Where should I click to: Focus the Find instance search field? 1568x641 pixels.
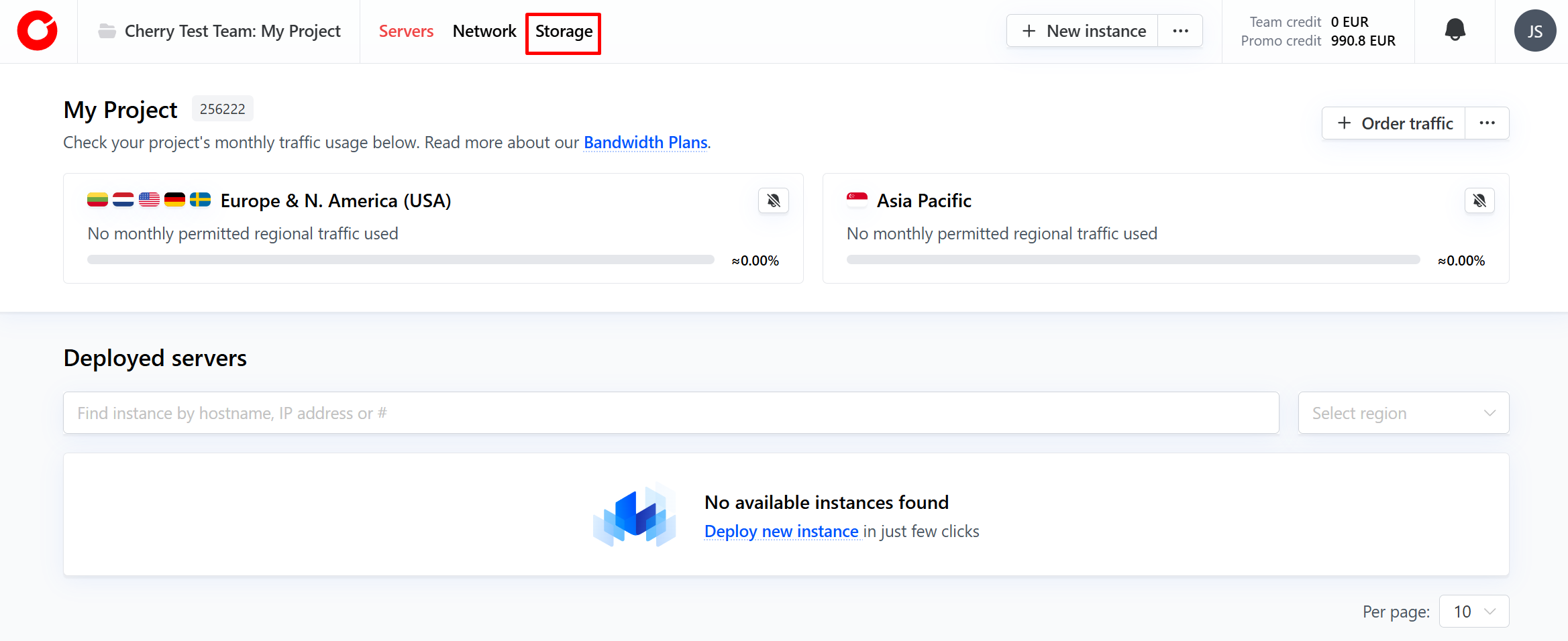click(x=671, y=413)
